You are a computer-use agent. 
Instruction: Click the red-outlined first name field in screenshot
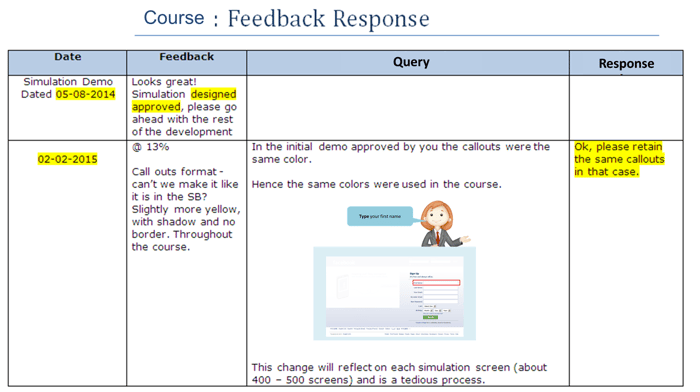tap(436, 283)
